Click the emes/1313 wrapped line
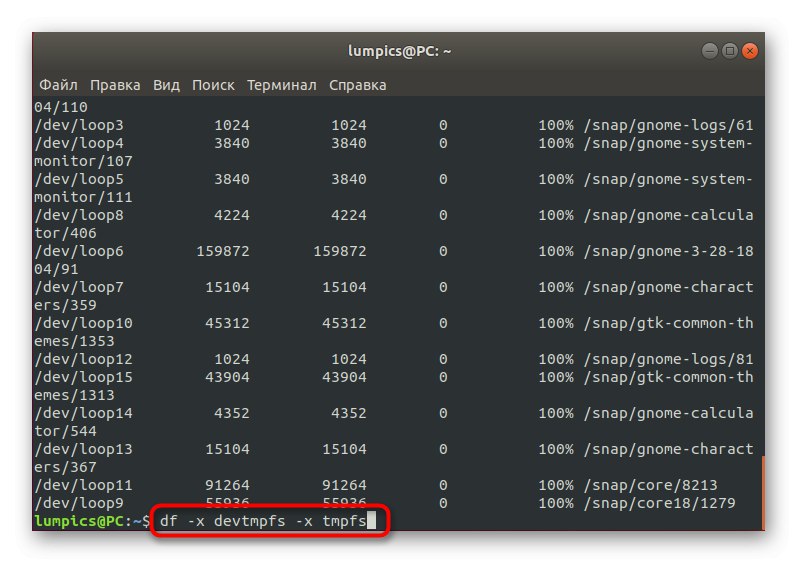 pyautogui.click(x=74, y=395)
